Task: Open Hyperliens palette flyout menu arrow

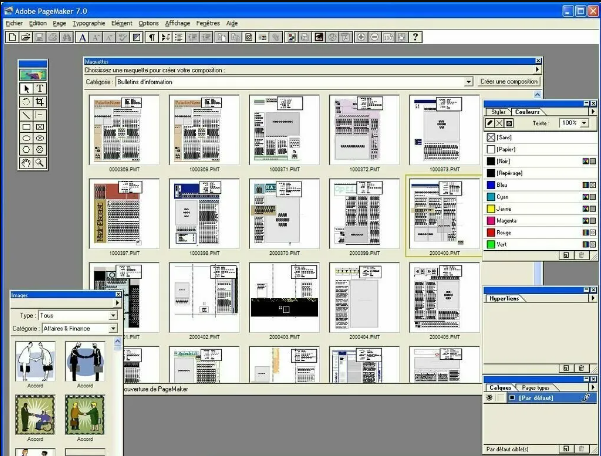Action: point(593,298)
